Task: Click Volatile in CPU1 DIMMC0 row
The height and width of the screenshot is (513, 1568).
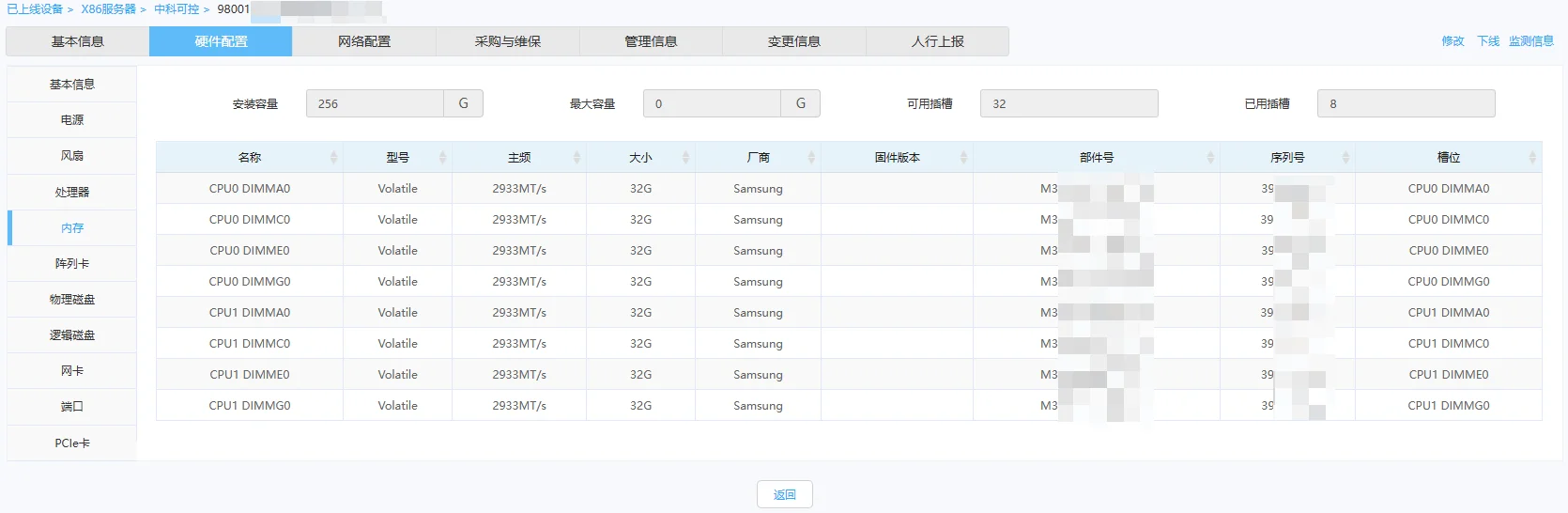Action: (398, 344)
